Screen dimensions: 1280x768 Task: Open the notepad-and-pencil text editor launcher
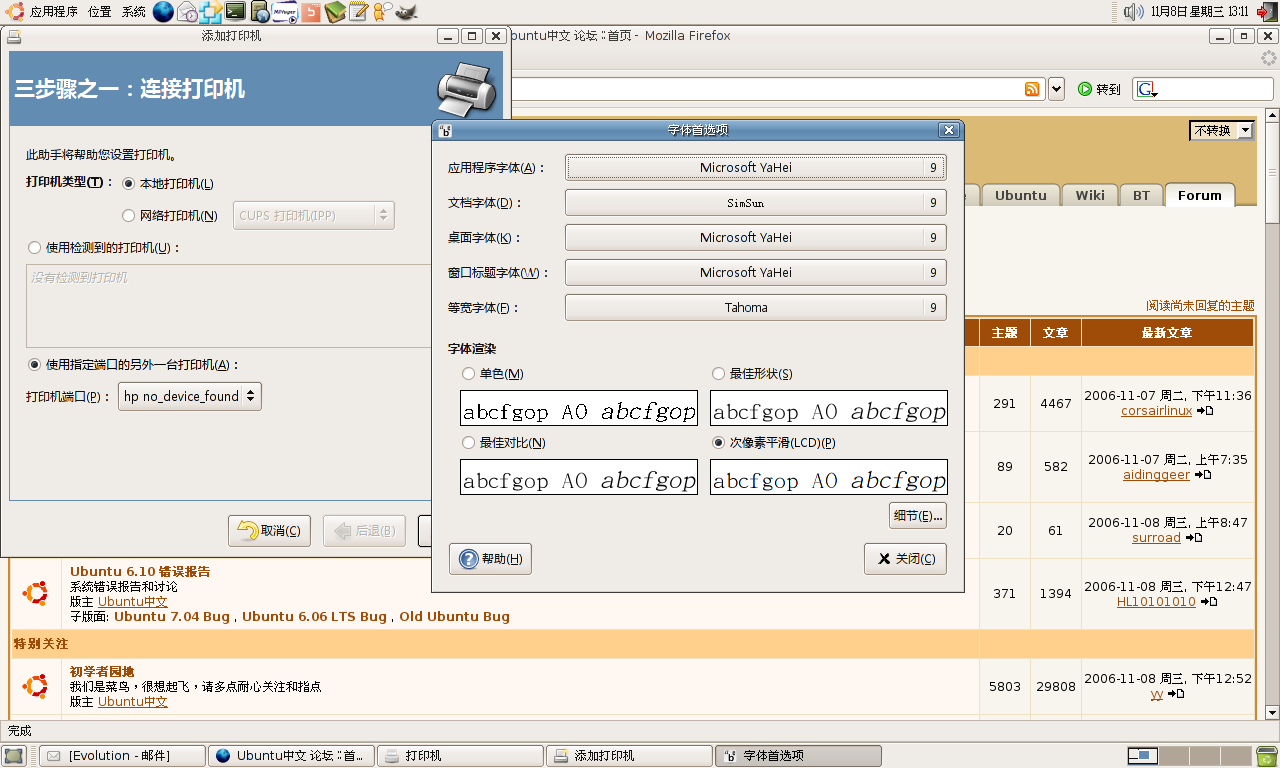(x=359, y=12)
